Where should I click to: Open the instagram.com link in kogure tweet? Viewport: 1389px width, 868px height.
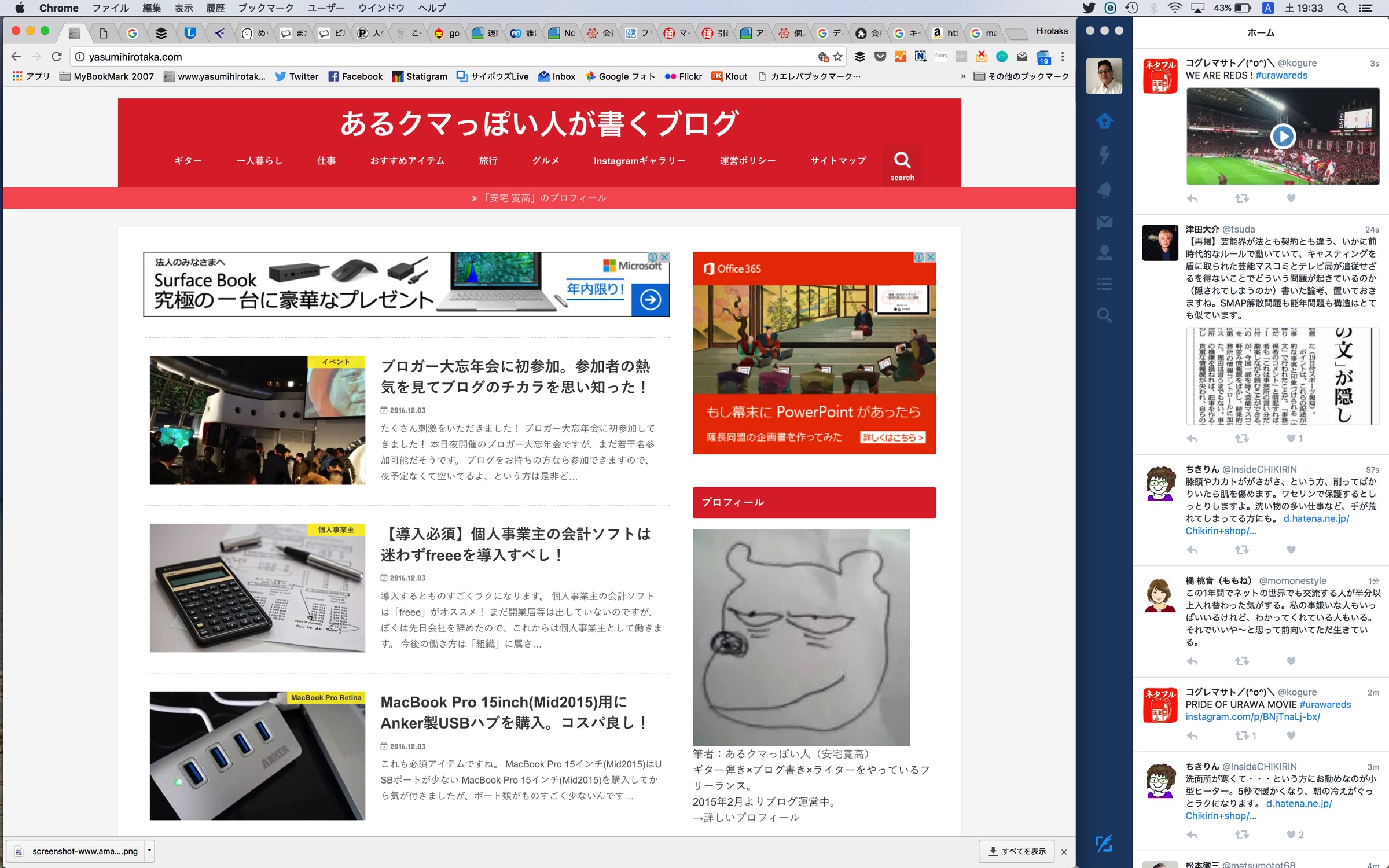pyautogui.click(x=1252, y=716)
